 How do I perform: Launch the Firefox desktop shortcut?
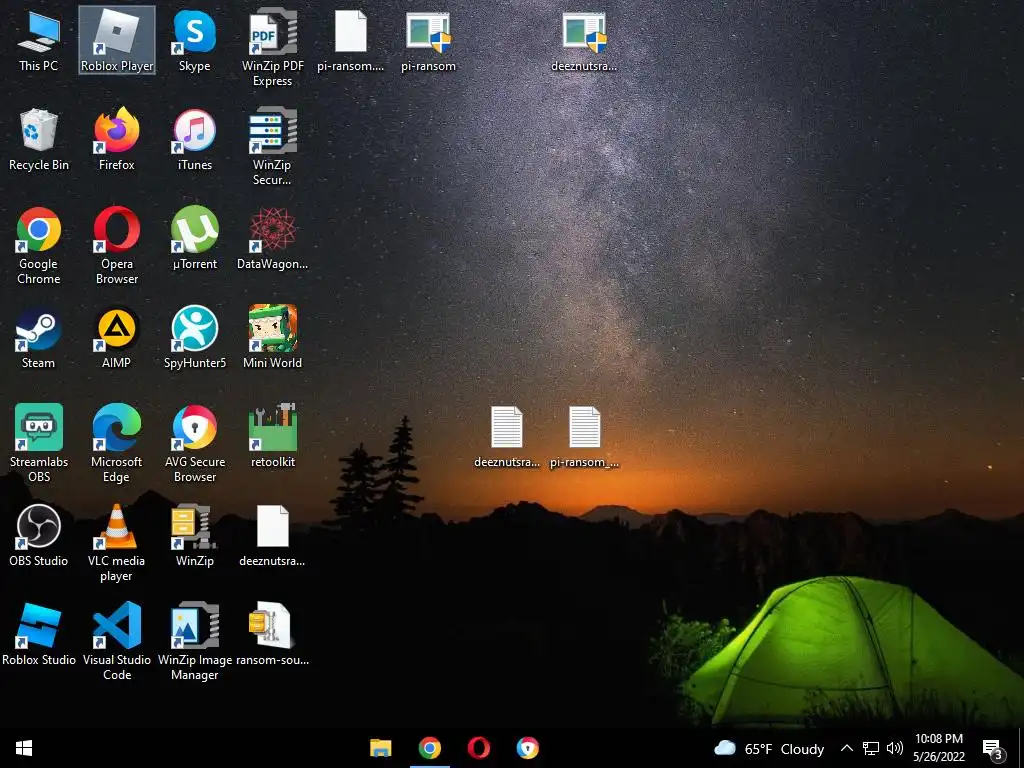click(117, 140)
